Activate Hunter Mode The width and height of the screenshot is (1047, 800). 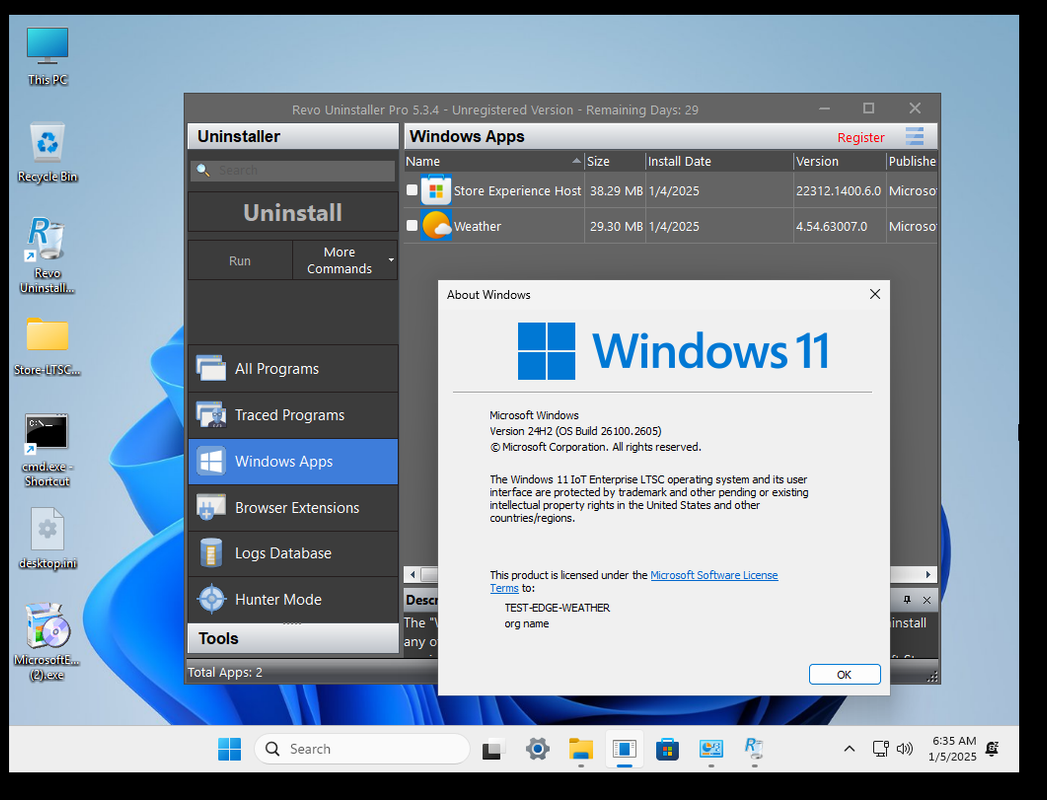click(292, 600)
